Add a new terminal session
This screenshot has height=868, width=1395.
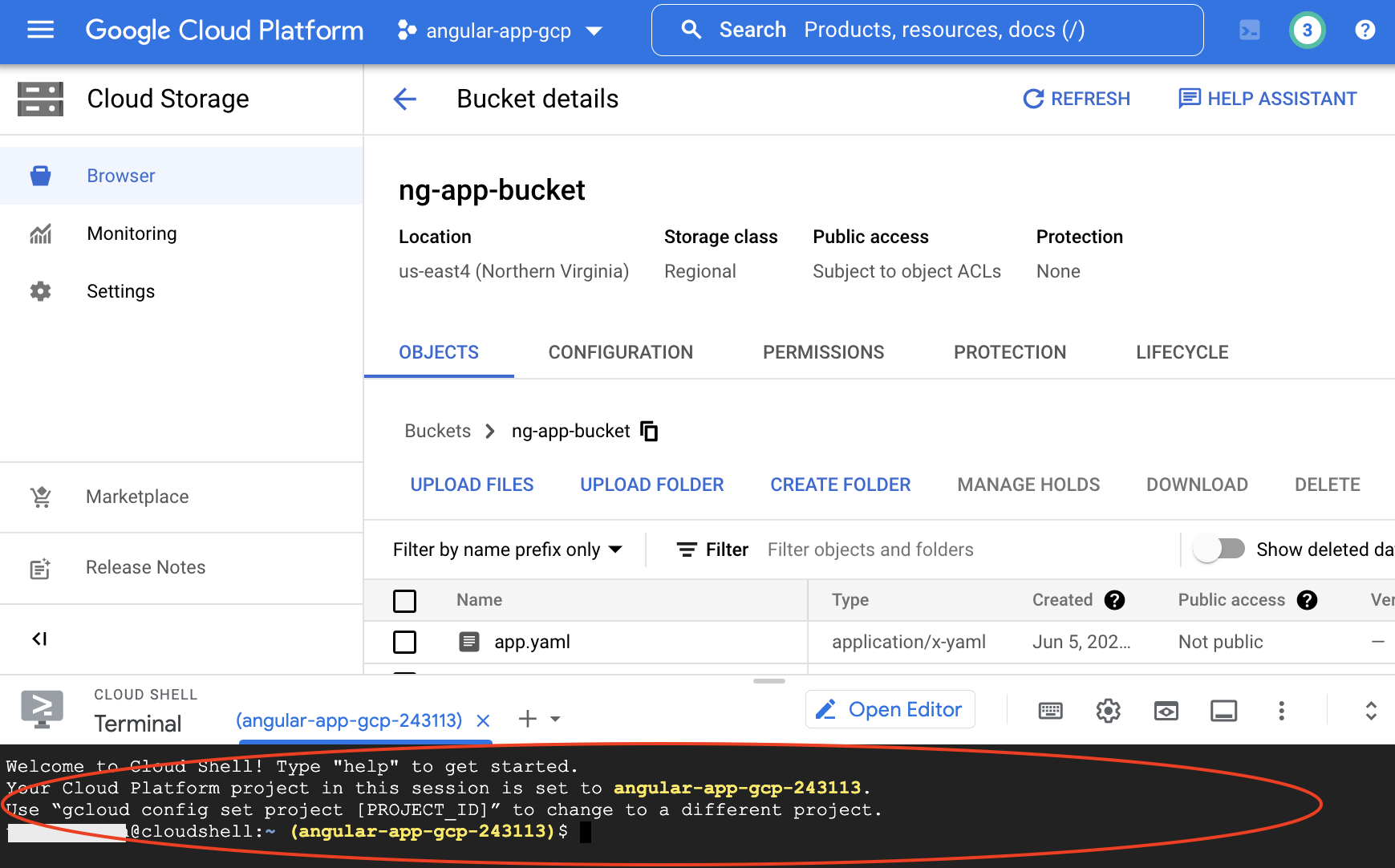click(527, 719)
